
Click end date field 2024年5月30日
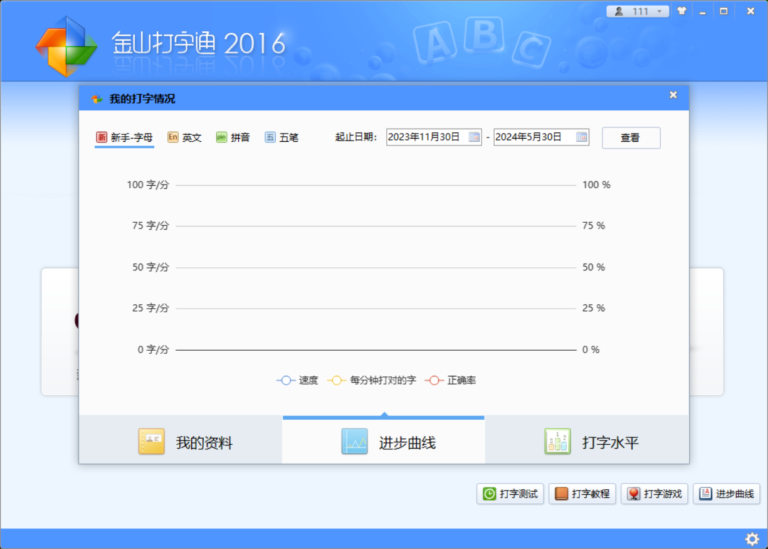click(x=541, y=137)
